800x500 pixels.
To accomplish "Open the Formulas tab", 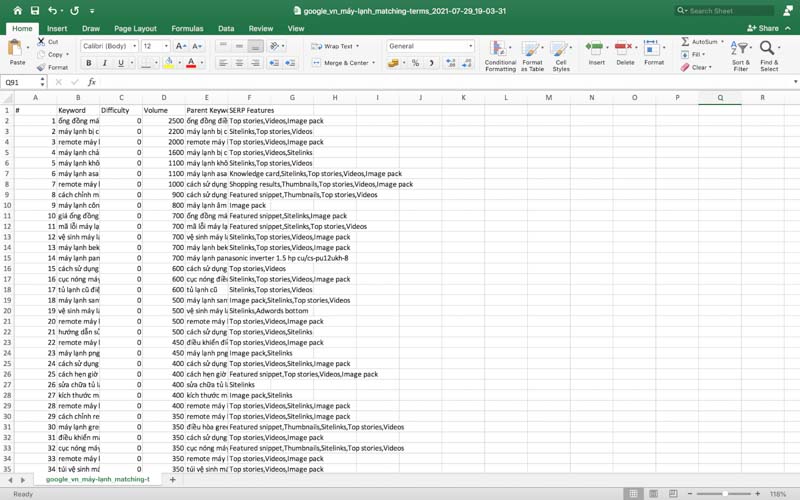I will tap(187, 29).
